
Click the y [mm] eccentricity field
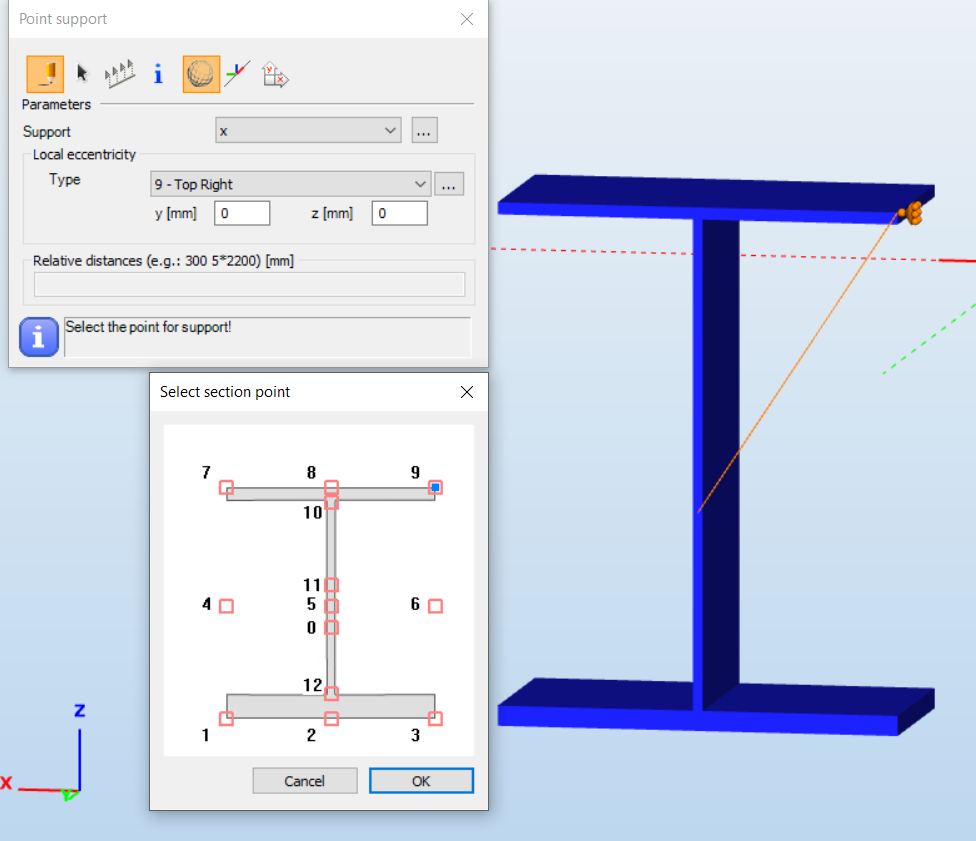point(242,213)
